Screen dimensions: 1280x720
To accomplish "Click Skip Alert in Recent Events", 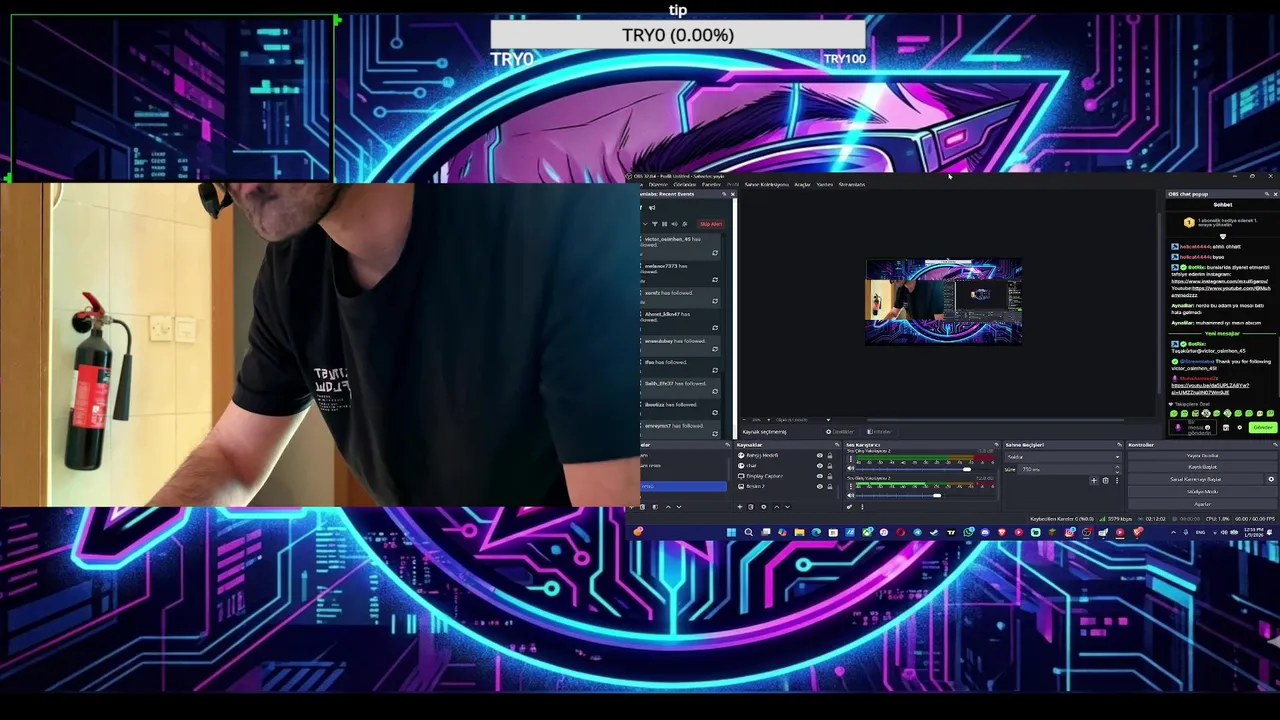I will pos(711,224).
